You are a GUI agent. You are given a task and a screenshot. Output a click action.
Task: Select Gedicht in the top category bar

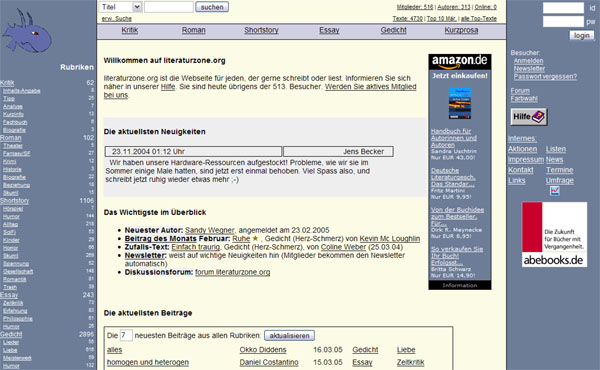click(x=393, y=30)
